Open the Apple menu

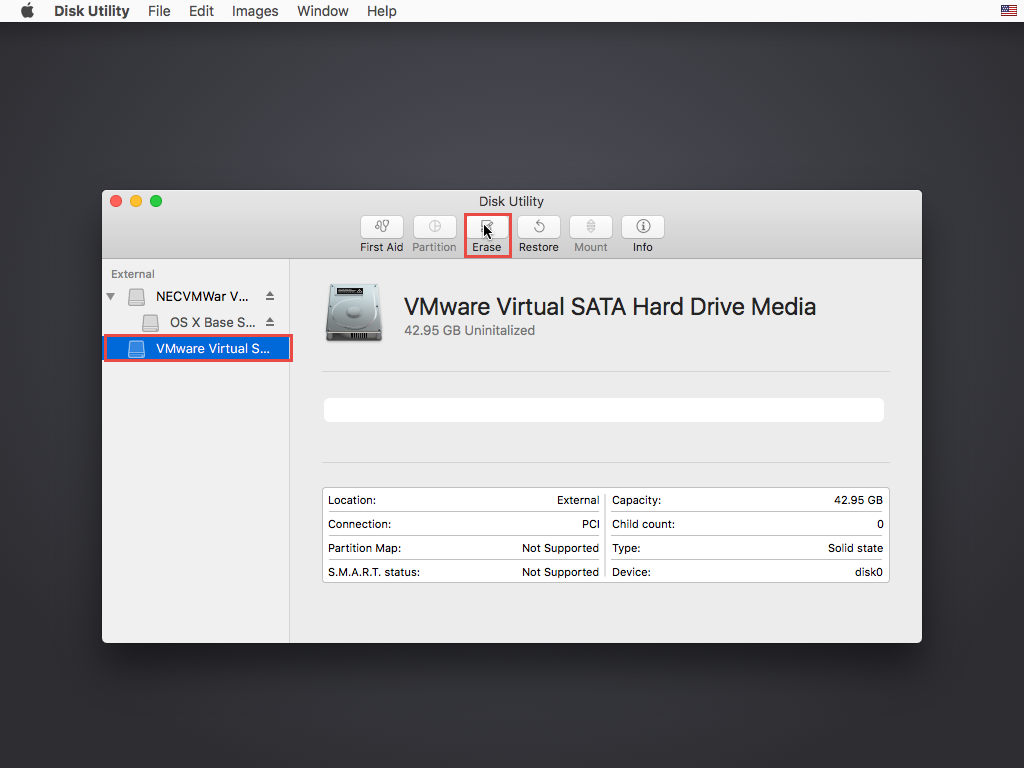point(26,11)
